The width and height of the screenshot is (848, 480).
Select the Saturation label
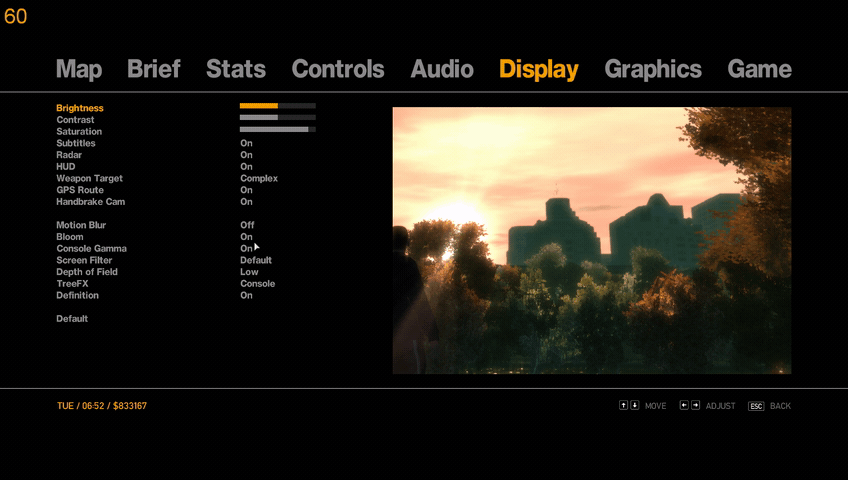(x=79, y=132)
